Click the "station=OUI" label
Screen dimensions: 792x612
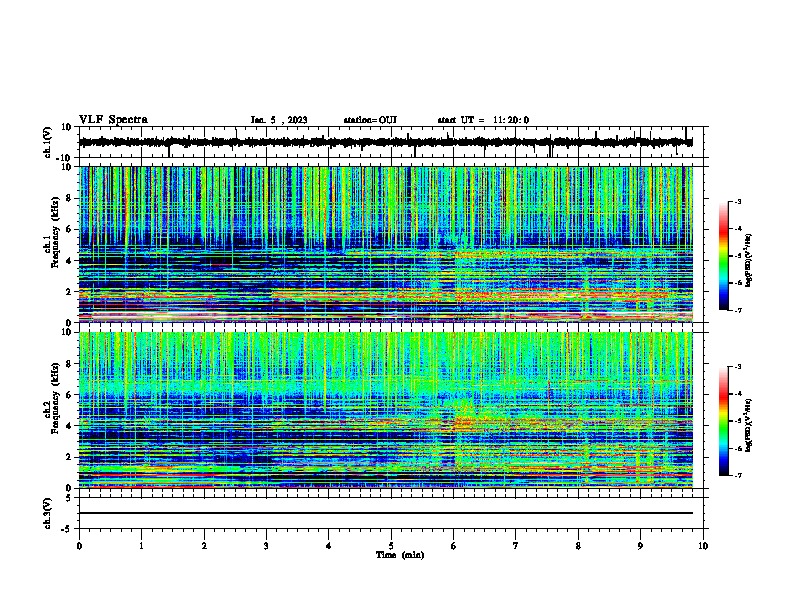click(370, 120)
